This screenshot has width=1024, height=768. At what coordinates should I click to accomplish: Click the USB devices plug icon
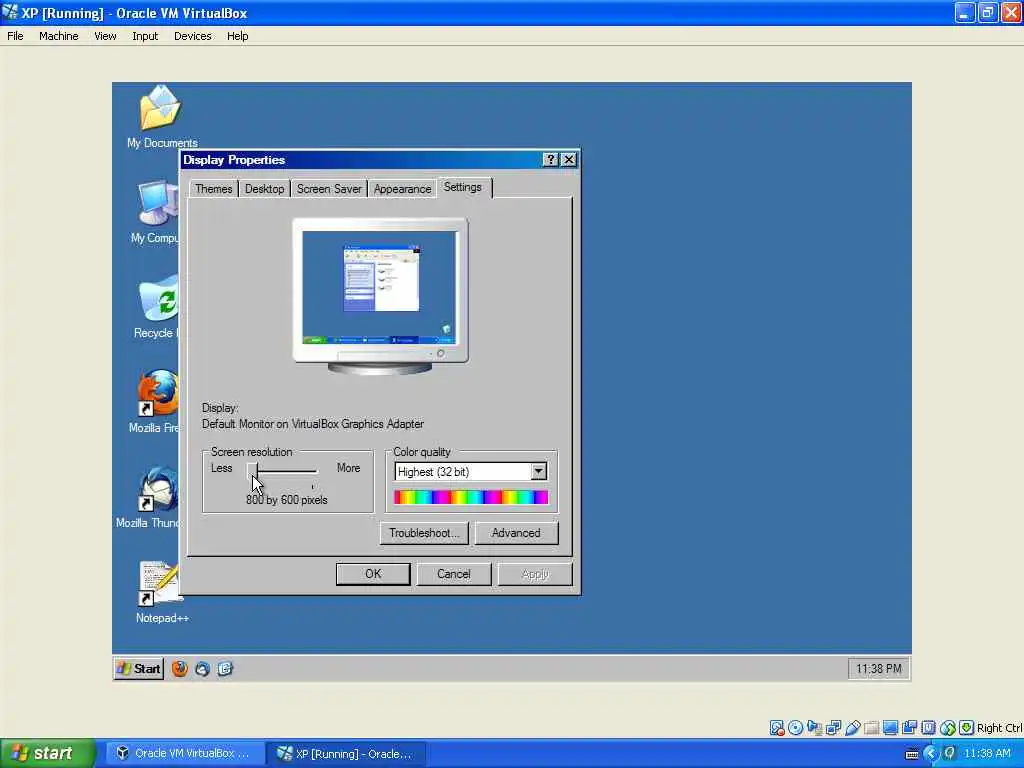point(852,728)
